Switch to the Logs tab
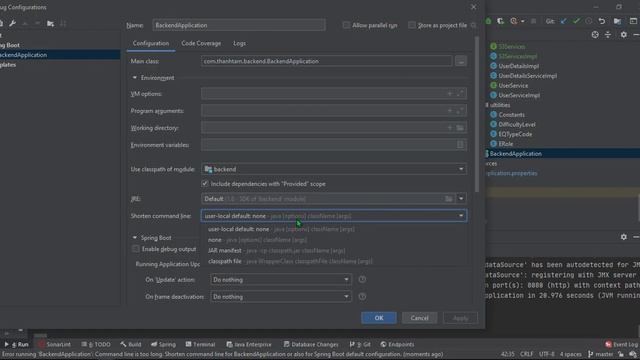Screen dimensions: 640x360 [x=240, y=43]
